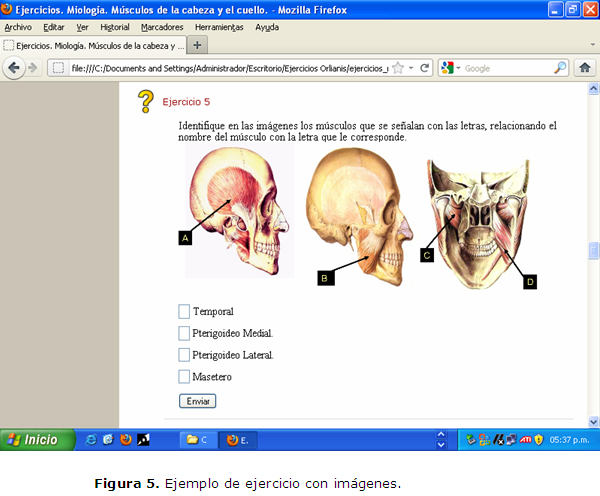
Task: Launch Firefox from quick launch bar
Action: [126, 439]
